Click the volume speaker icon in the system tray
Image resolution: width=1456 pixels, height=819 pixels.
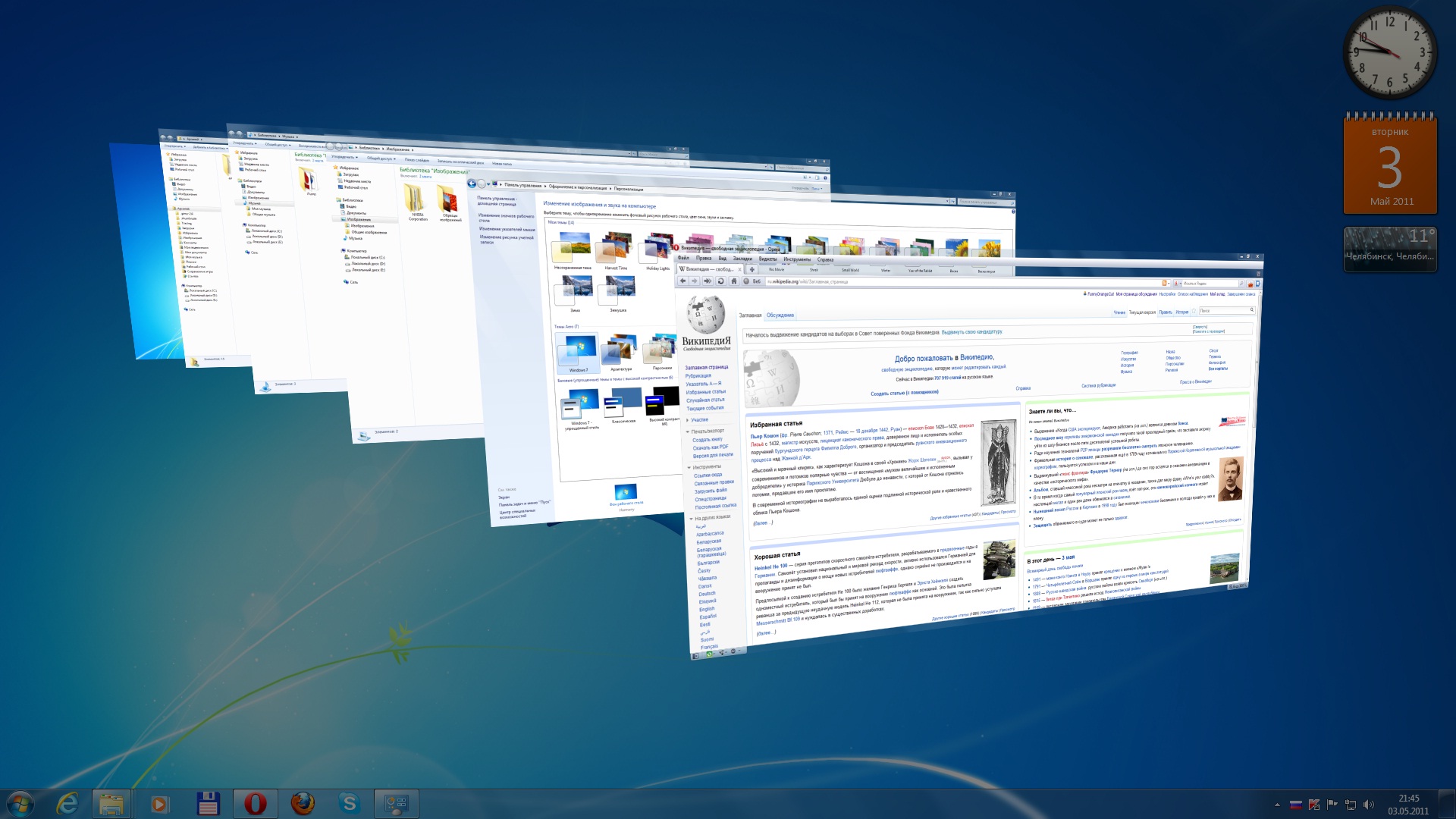(x=1368, y=805)
